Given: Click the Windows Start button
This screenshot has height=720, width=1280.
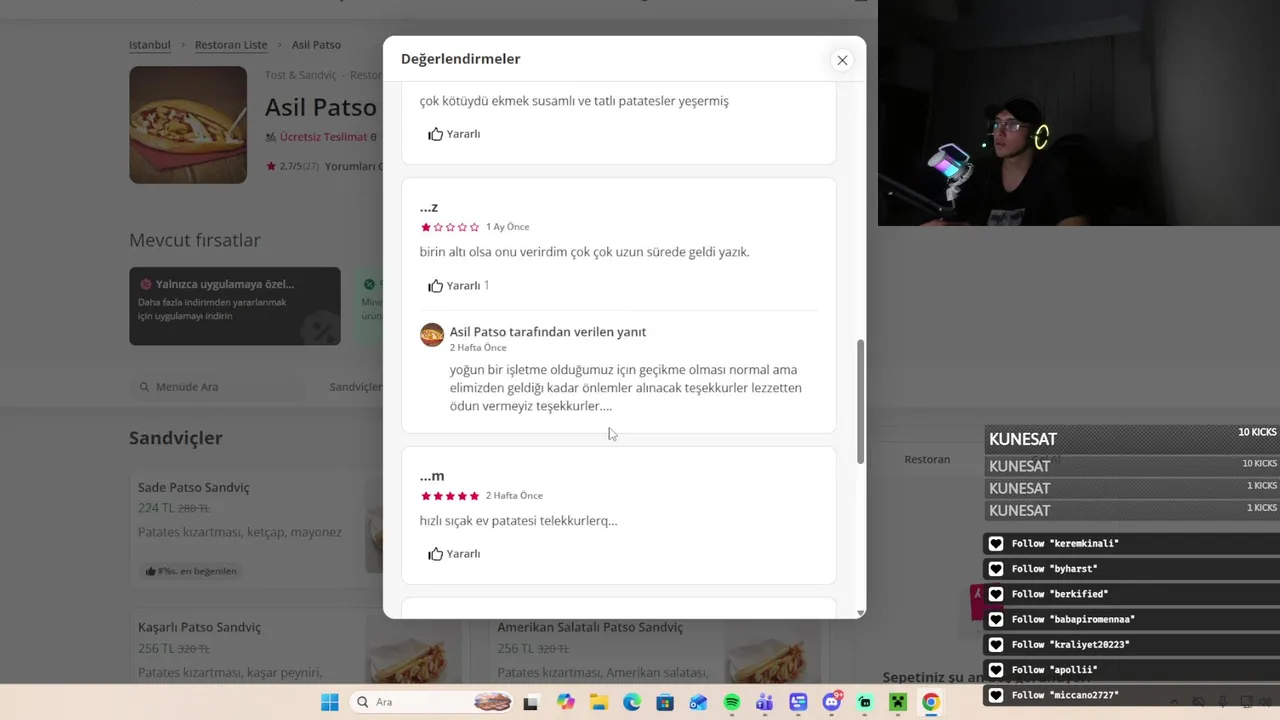Looking at the screenshot, I should point(329,702).
